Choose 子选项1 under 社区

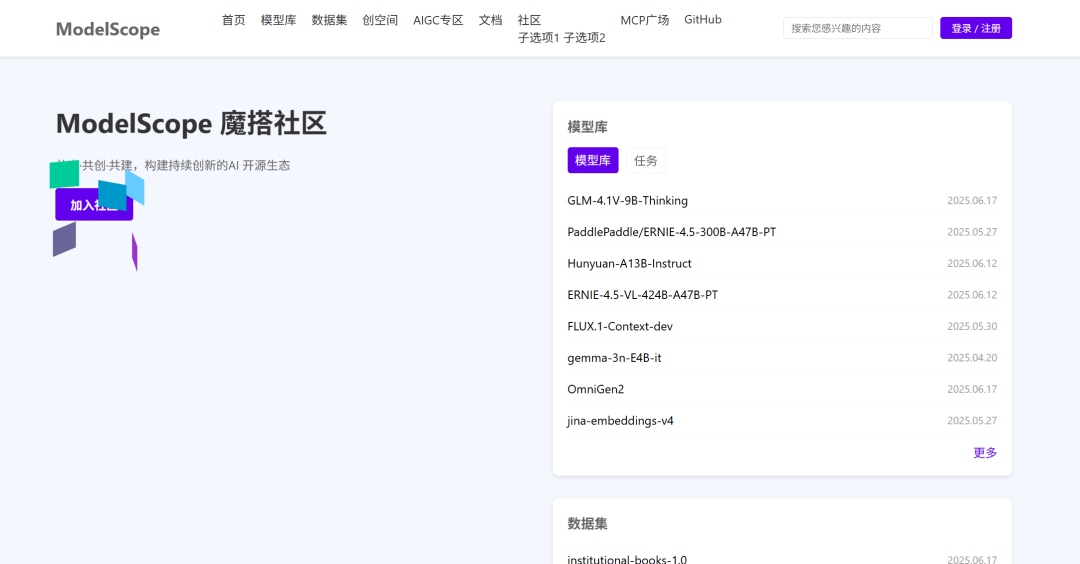pos(539,38)
